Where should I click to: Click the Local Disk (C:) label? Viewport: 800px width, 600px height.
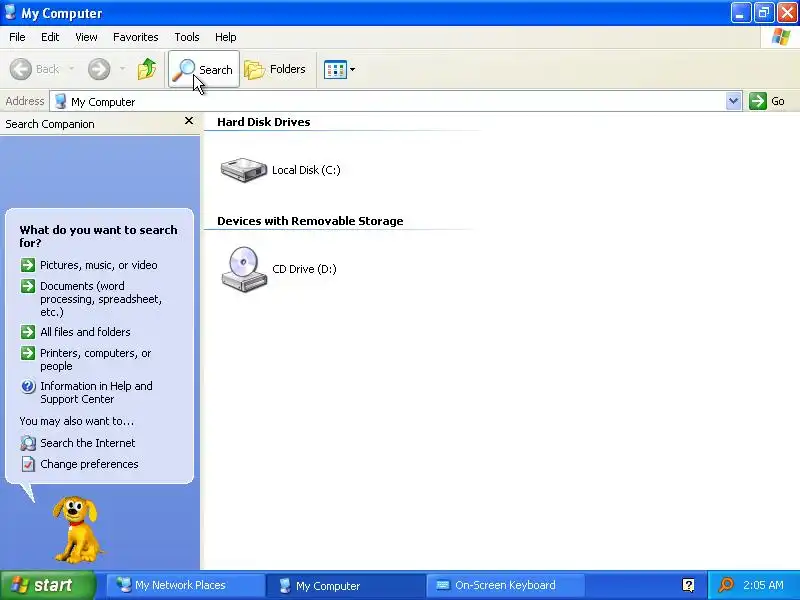click(x=306, y=170)
